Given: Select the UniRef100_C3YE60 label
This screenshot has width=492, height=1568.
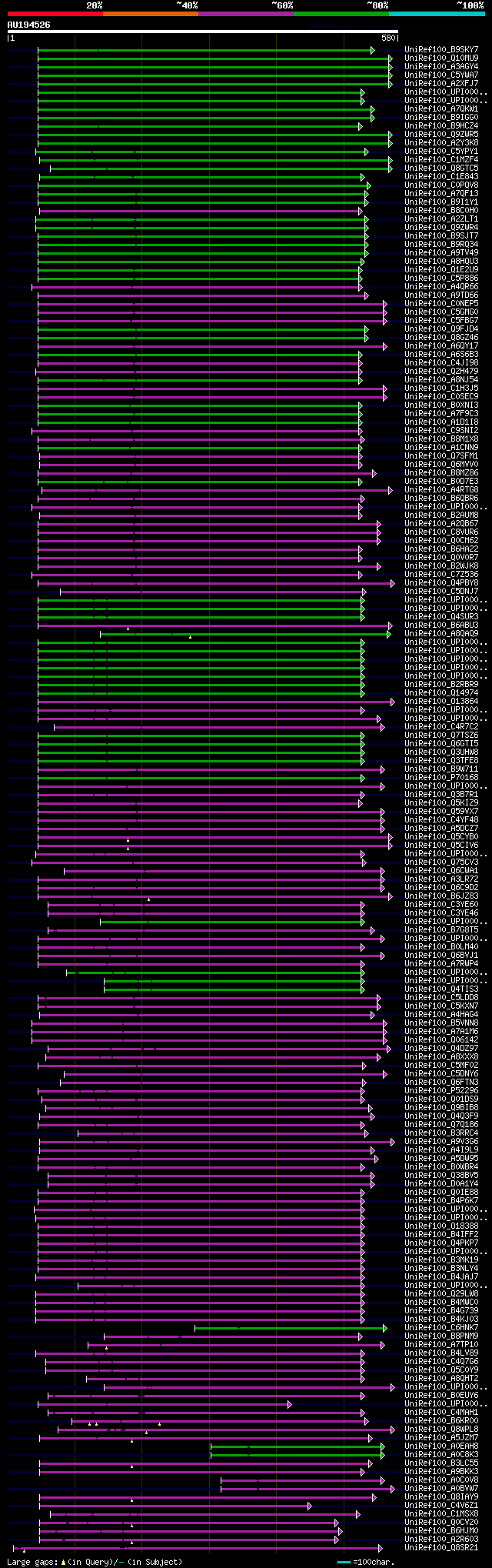Looking at the screenshot, I should pyautogui.click(x=441, y=904).
